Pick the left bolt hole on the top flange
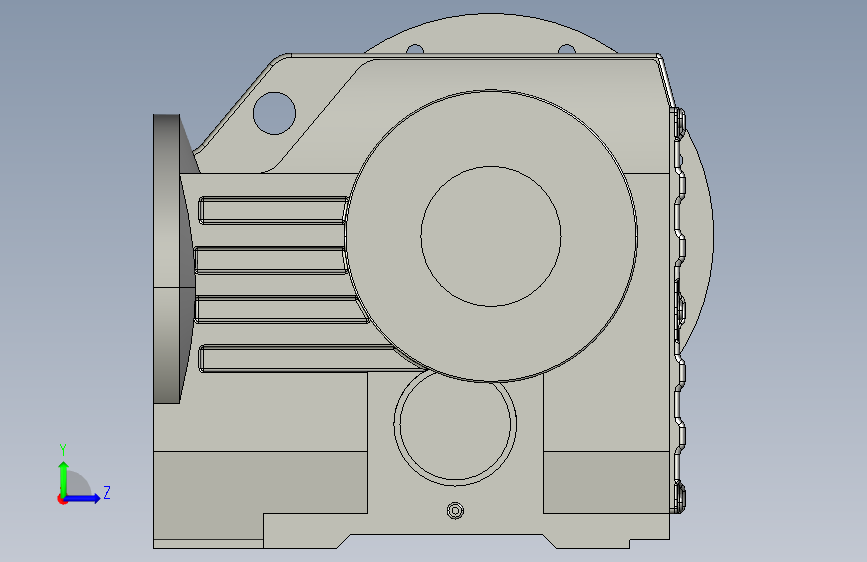The height and width of the screenshot is (562, 867). [415, 49]
